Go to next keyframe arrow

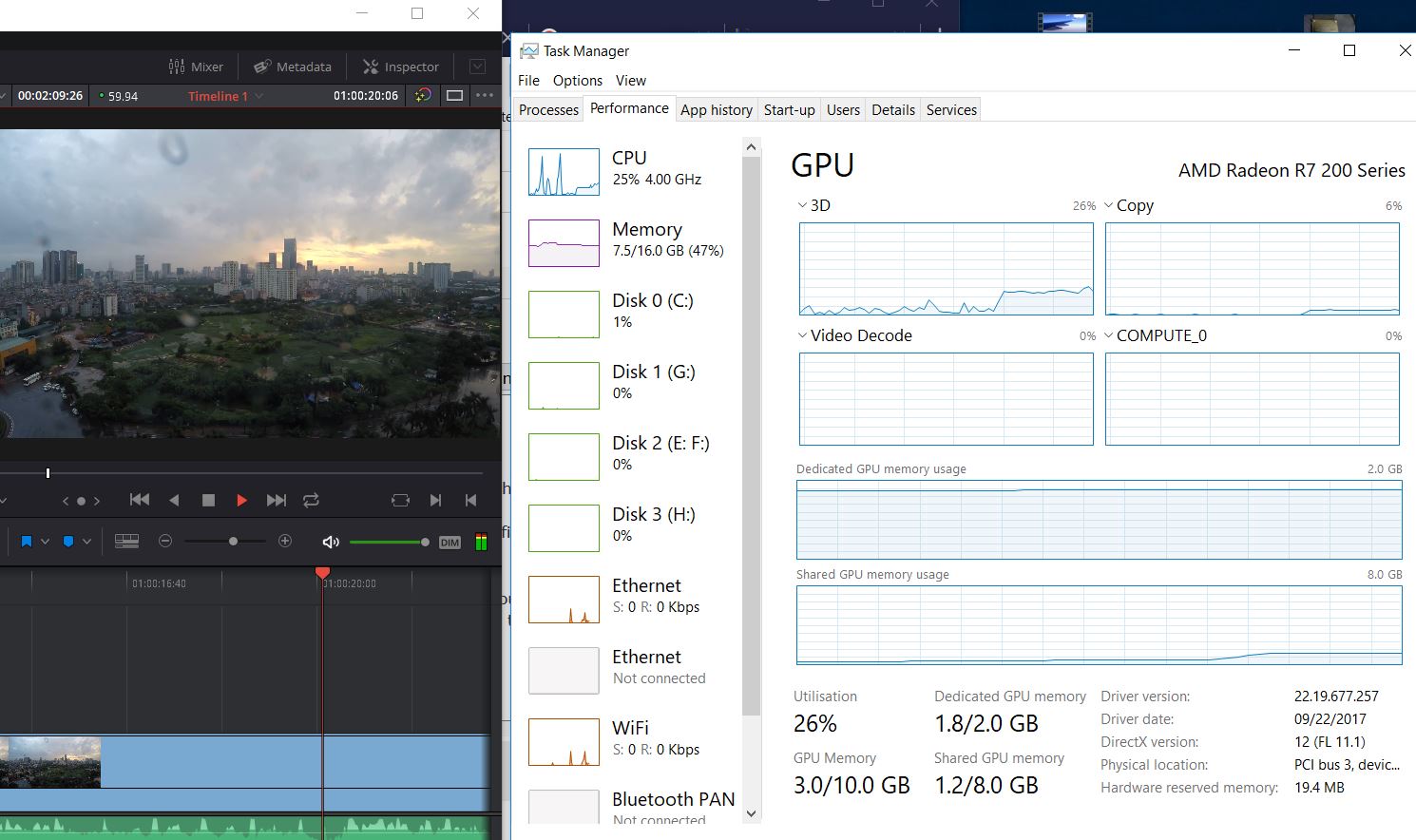tap(96, 501)
